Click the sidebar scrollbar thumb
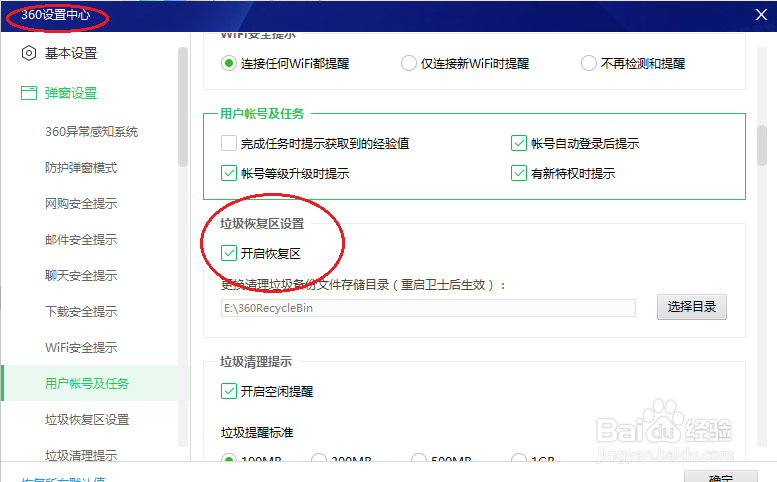Screen dimensions: 777x482 coord(183,107)
